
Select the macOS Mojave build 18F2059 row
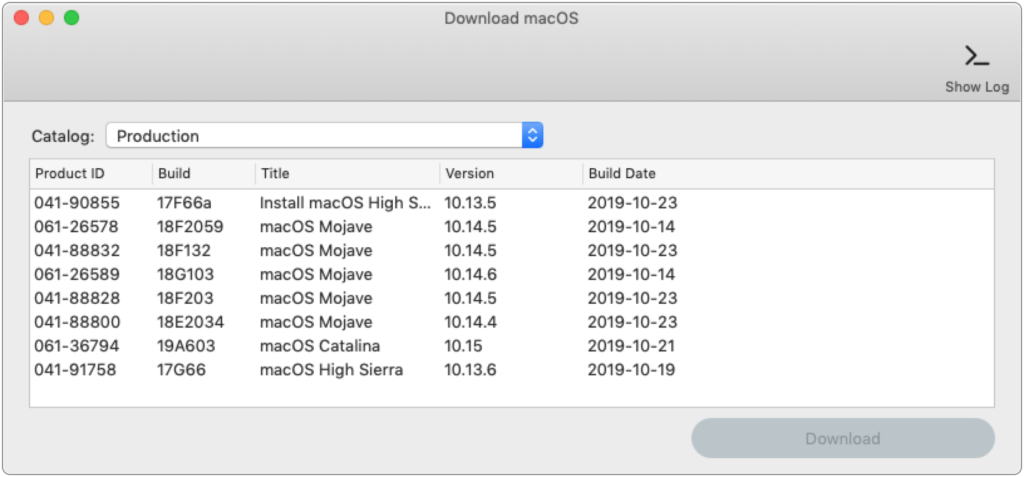[x=512, y=227]
